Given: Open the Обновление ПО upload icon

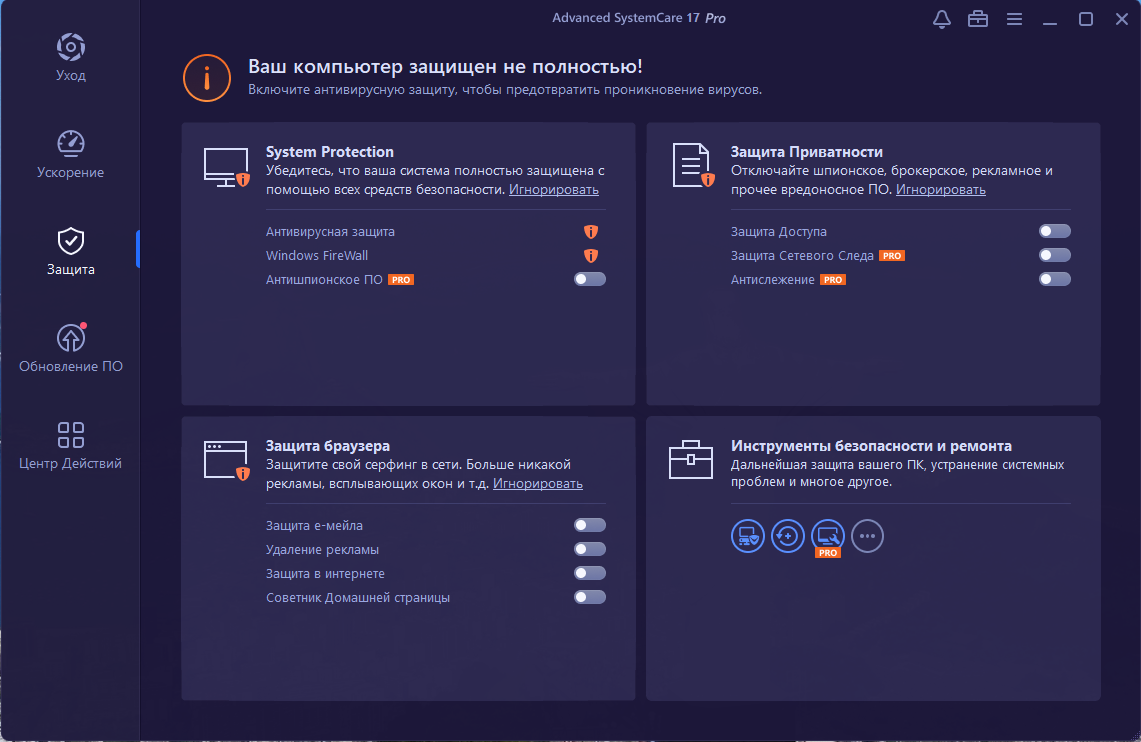Looking at the screenshot, I should [x=71, y=338].
